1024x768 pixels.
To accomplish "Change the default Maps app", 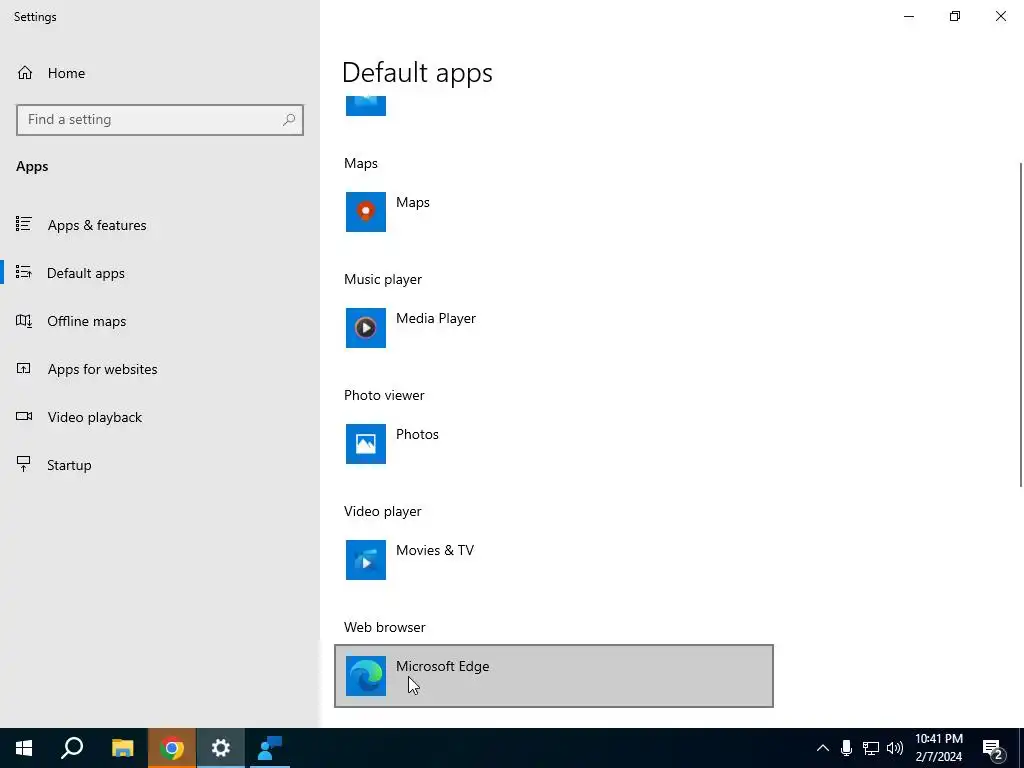I will tap(554, 212).
